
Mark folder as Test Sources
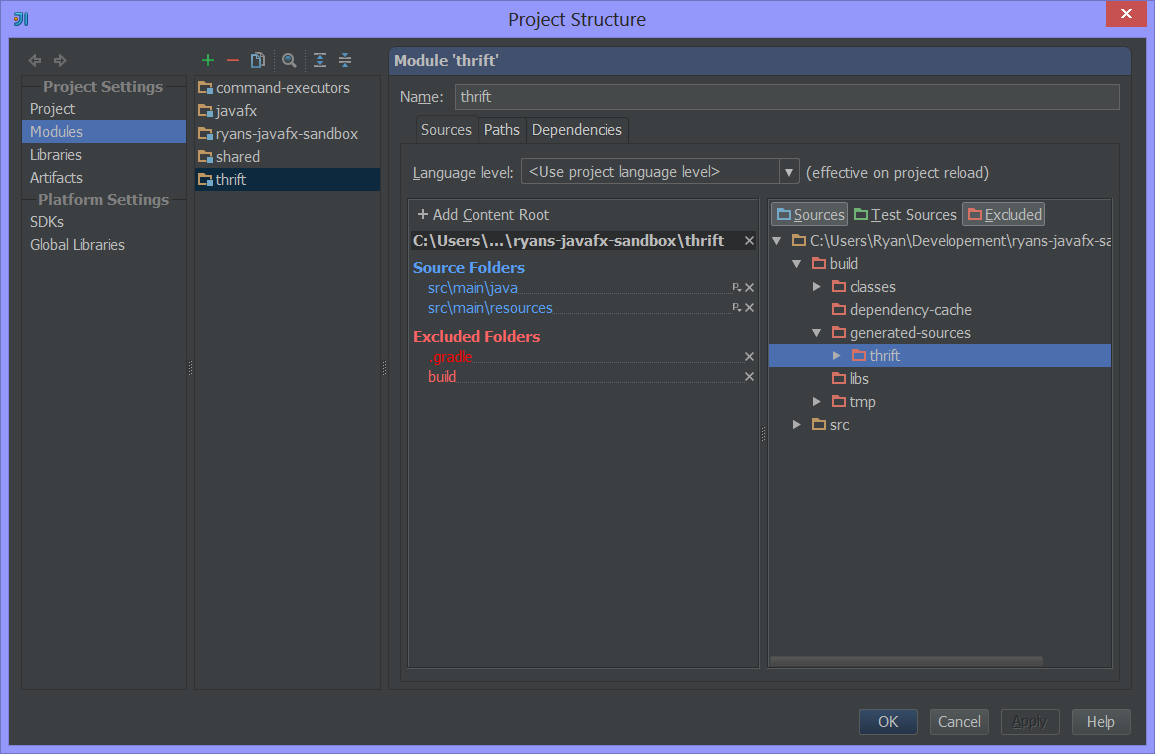[x=905, y=214]
